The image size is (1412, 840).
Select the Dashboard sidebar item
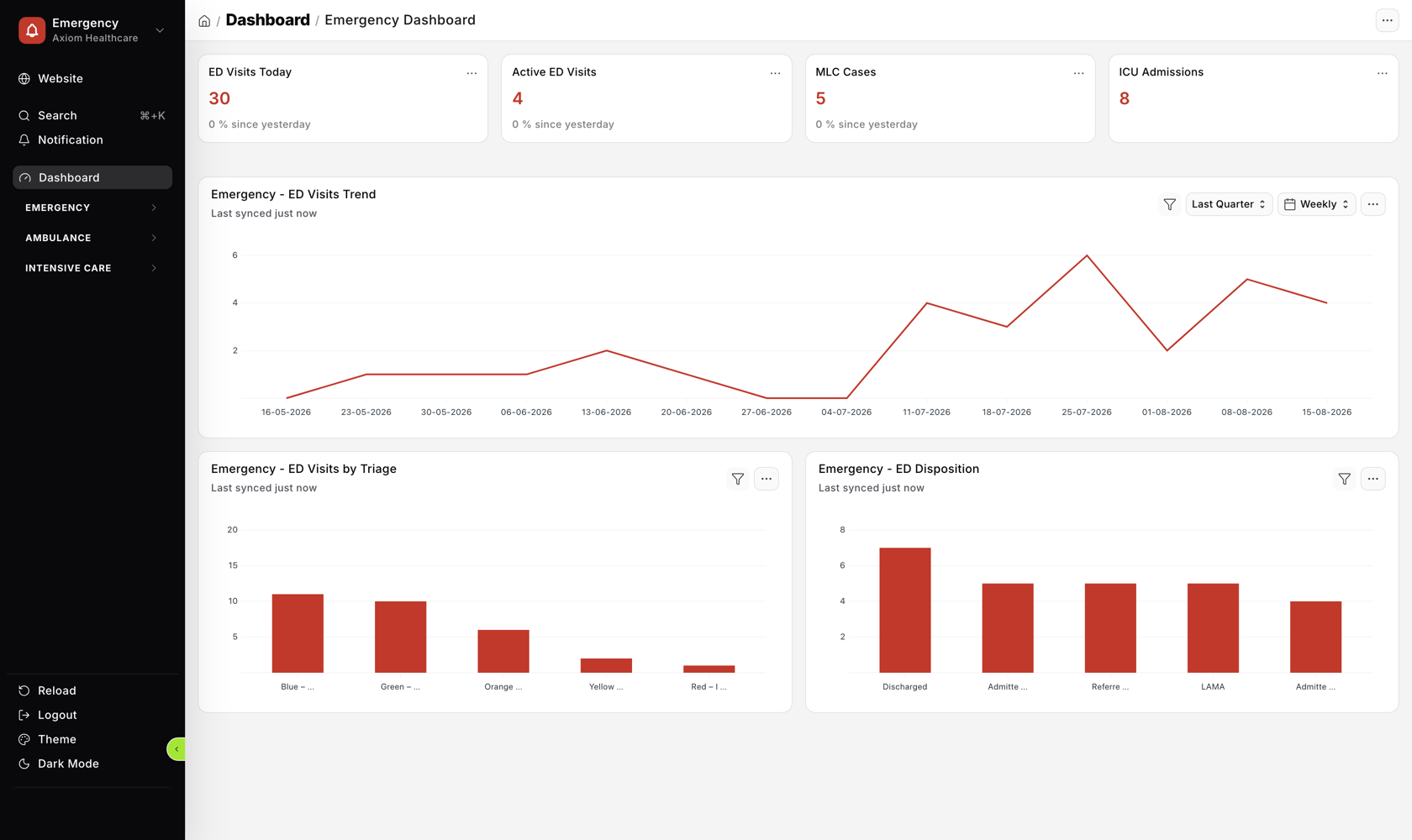(92, 177)
